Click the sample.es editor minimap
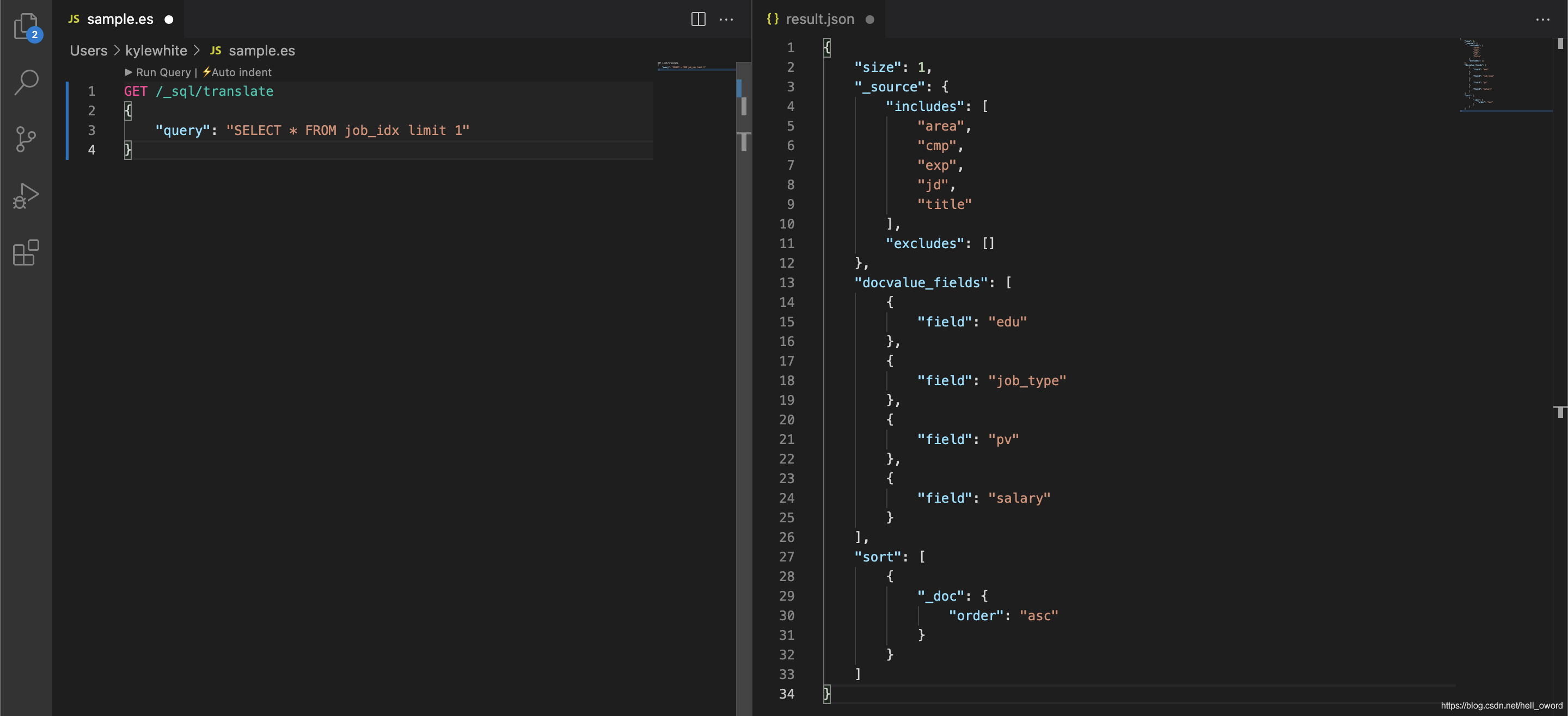 click(696, 66)
